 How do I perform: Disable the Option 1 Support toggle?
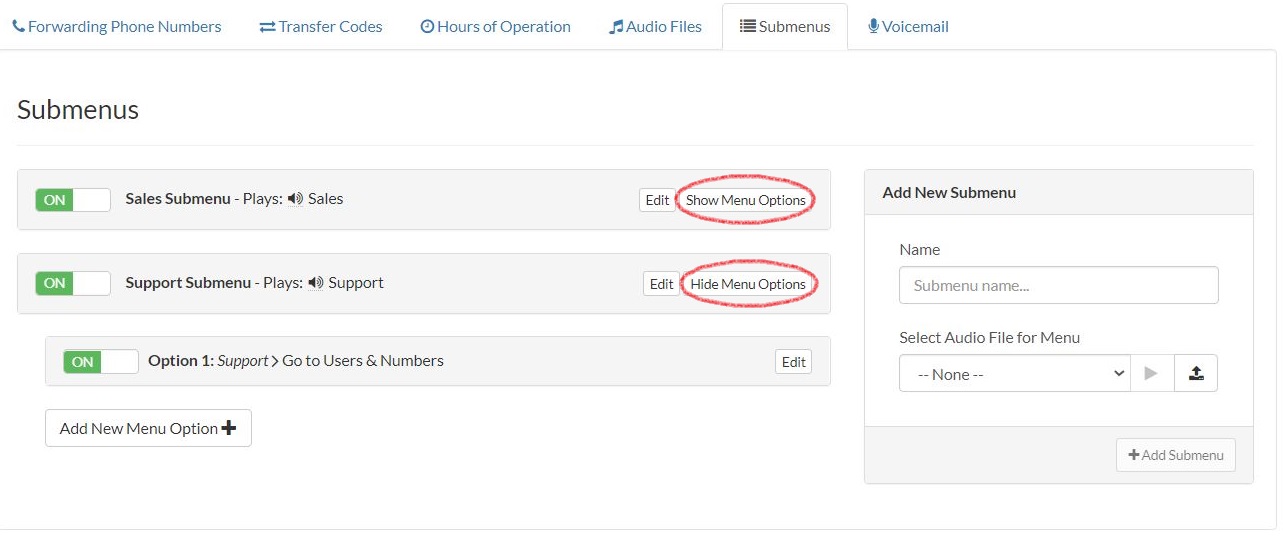[100, 362]
